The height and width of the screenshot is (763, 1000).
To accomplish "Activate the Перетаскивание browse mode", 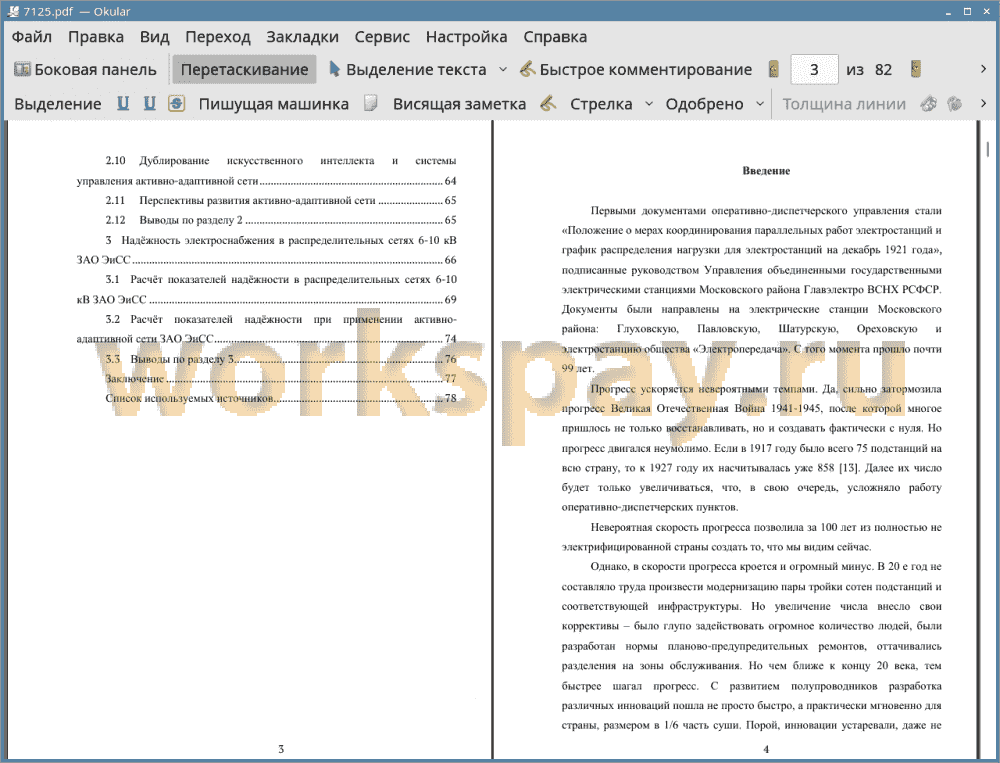I will 244,70.
